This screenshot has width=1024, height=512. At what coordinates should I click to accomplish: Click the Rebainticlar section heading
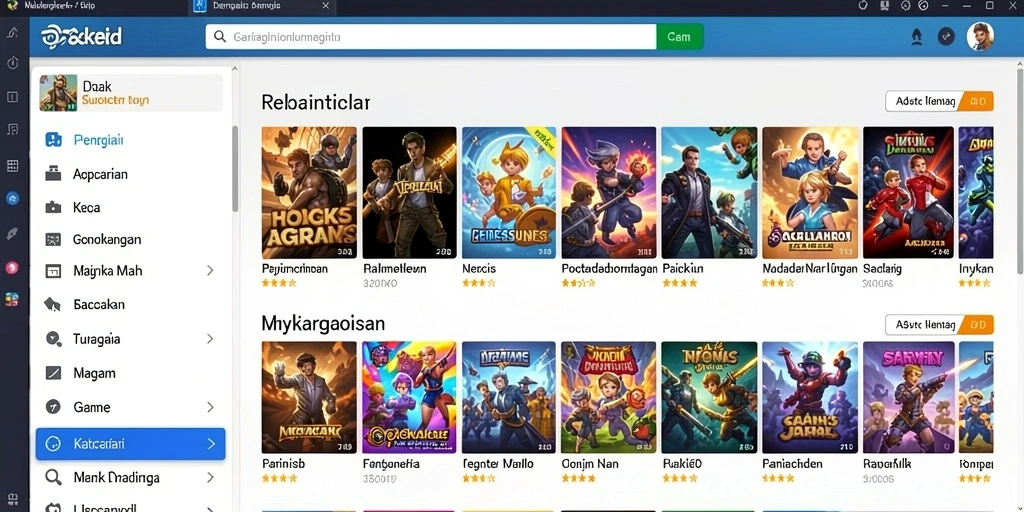[x=315, y=102]
